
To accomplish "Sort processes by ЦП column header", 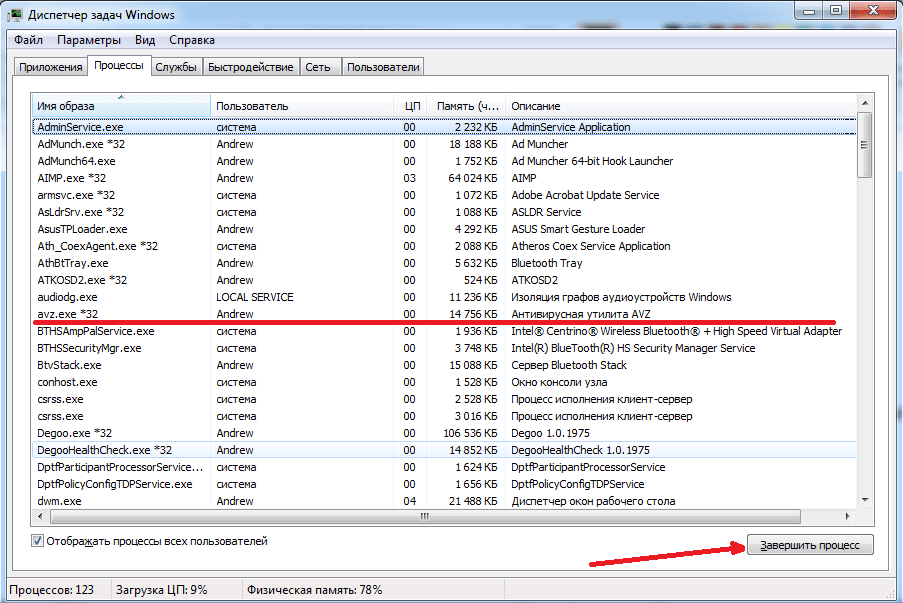I will point(411,106).
